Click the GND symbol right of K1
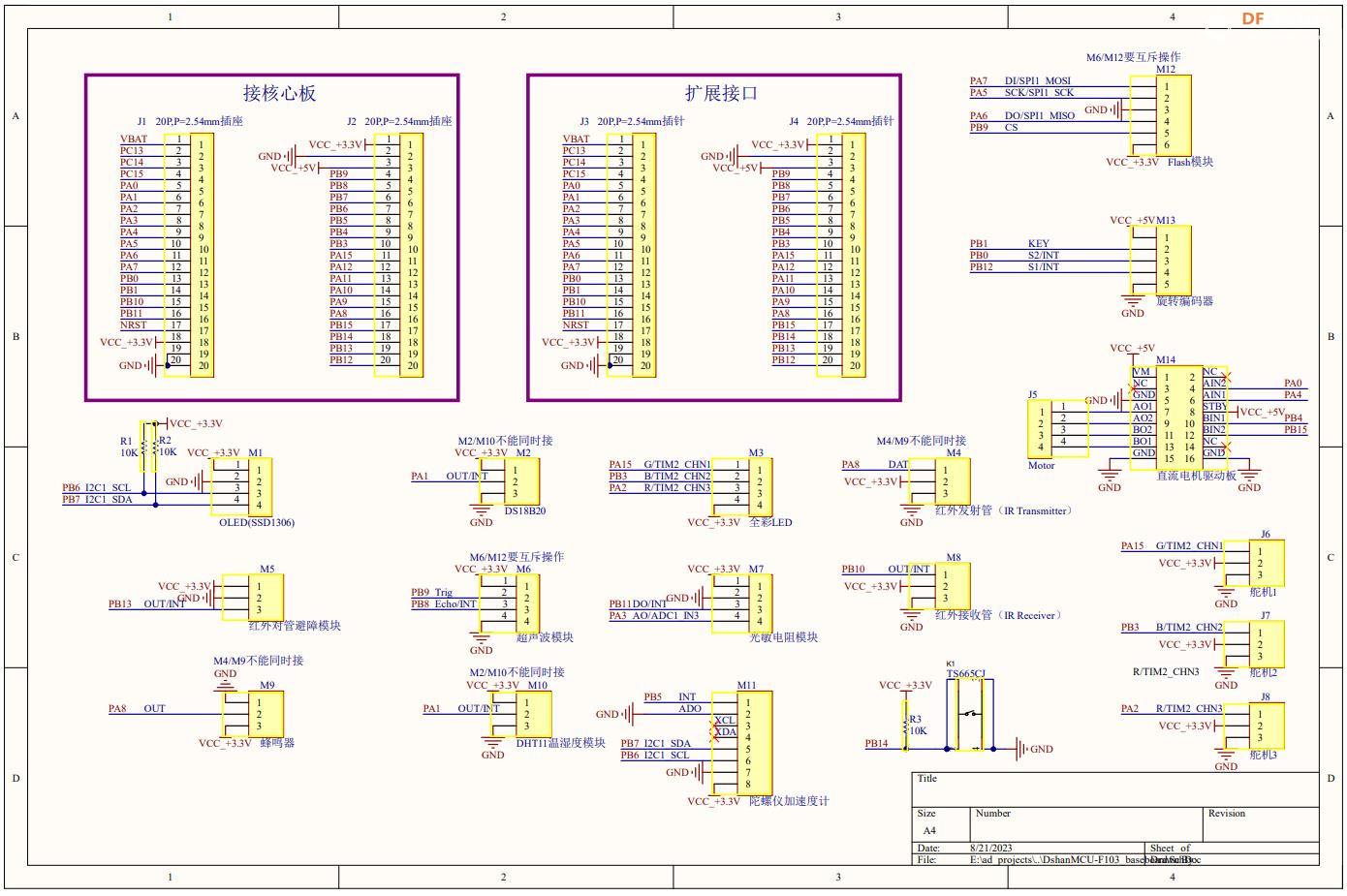The height and width of the screenshot is (896, 1347). [1032, 749]
